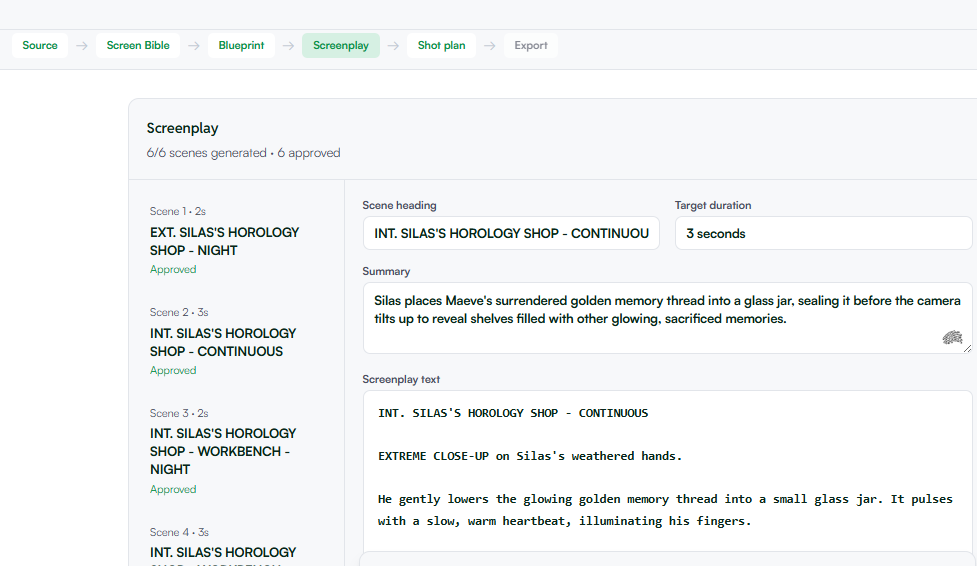Click the 'Scene 1 · 2s' label
The image size is (977, 566).
click(x=178, y=211)
